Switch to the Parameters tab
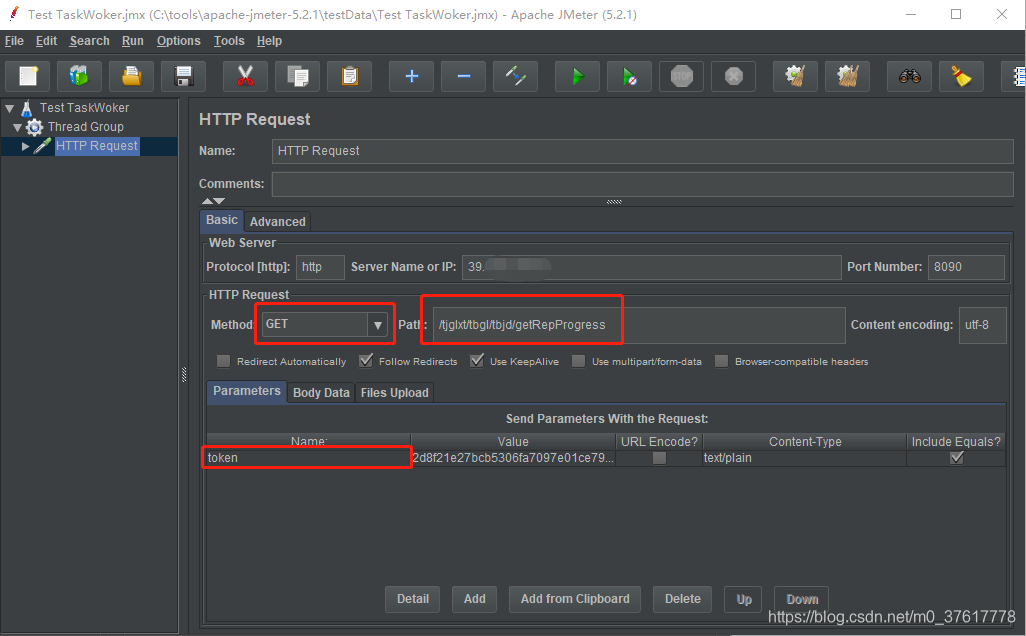The height and width of the screenshot is (636, 1026). pyautogui.click(x=247, y=391)
